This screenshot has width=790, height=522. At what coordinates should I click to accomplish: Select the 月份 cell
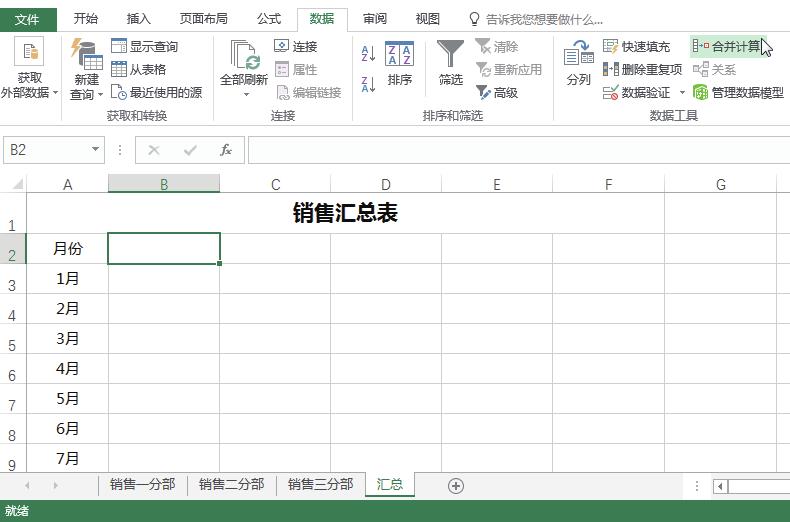[x=68, y=248]
